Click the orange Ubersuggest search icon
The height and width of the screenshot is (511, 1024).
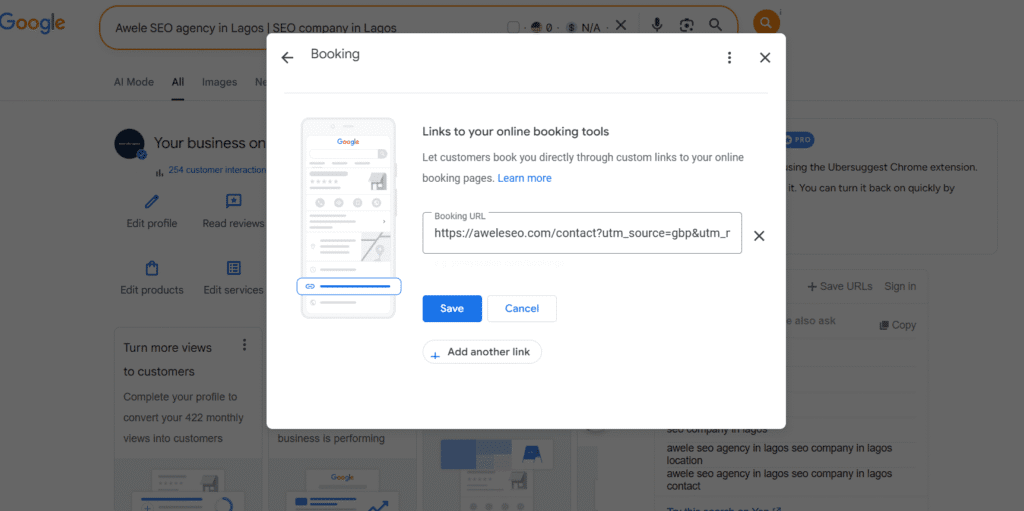click(x=766, y=23)
